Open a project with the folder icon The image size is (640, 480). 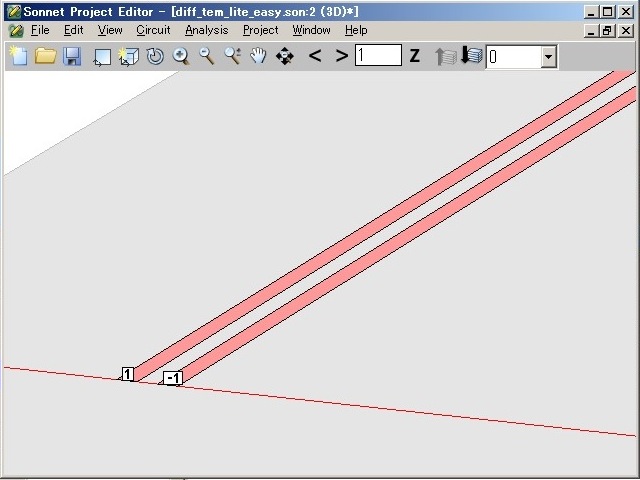(x=45, y=56)
